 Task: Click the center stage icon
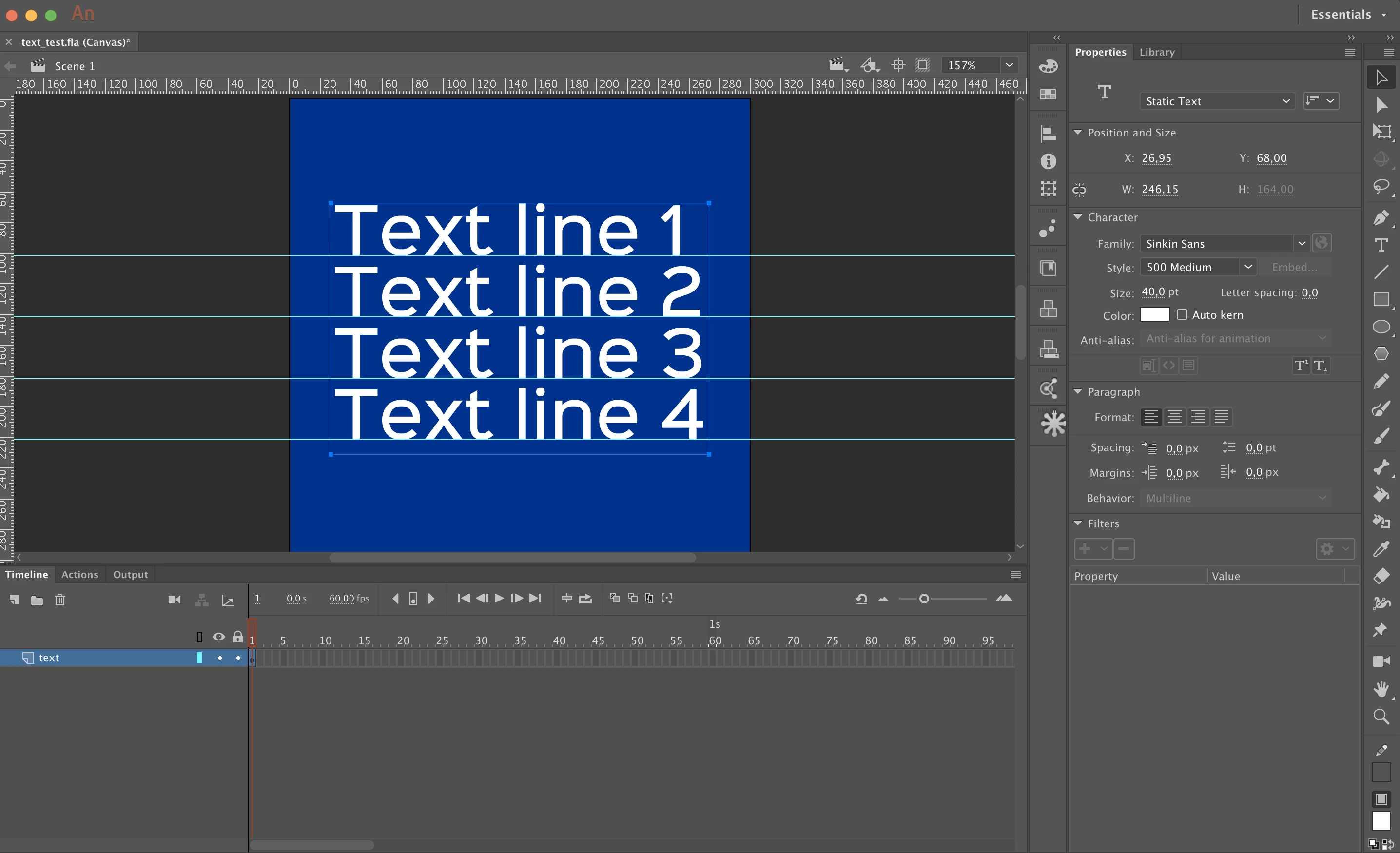click(x=898, y=65)
